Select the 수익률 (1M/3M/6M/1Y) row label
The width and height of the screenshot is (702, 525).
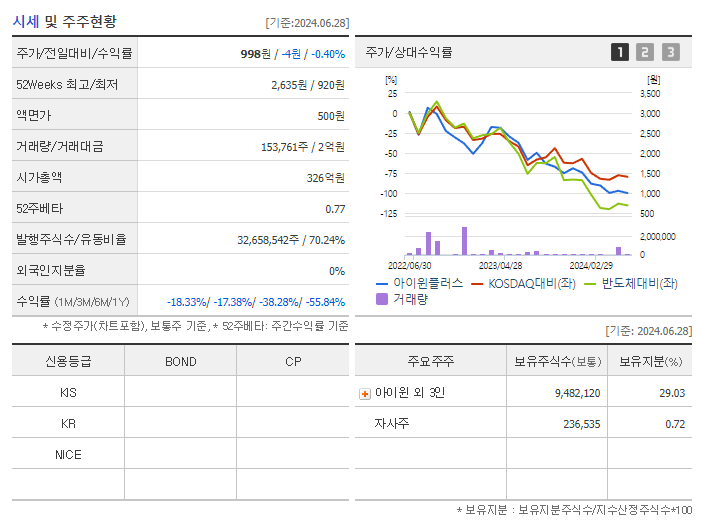pos(73,302)
